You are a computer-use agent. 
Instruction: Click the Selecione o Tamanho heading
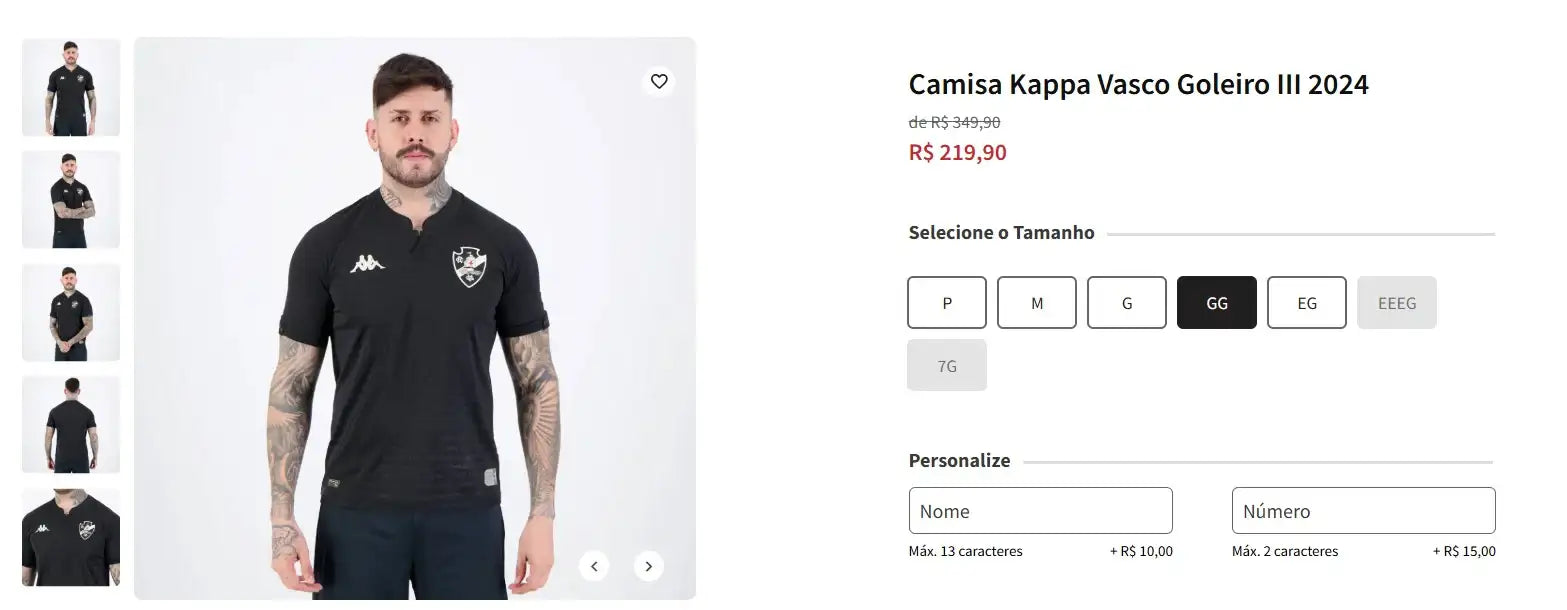(1001, 231)
